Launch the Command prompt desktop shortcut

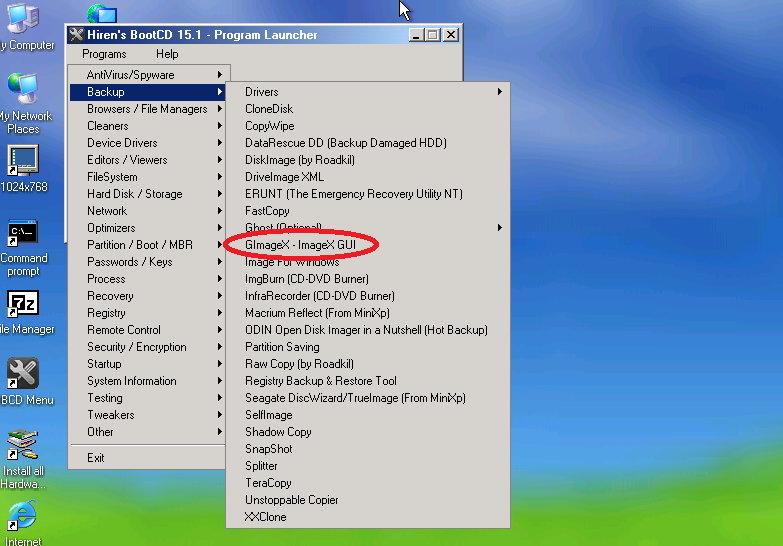tap(23, 232)
